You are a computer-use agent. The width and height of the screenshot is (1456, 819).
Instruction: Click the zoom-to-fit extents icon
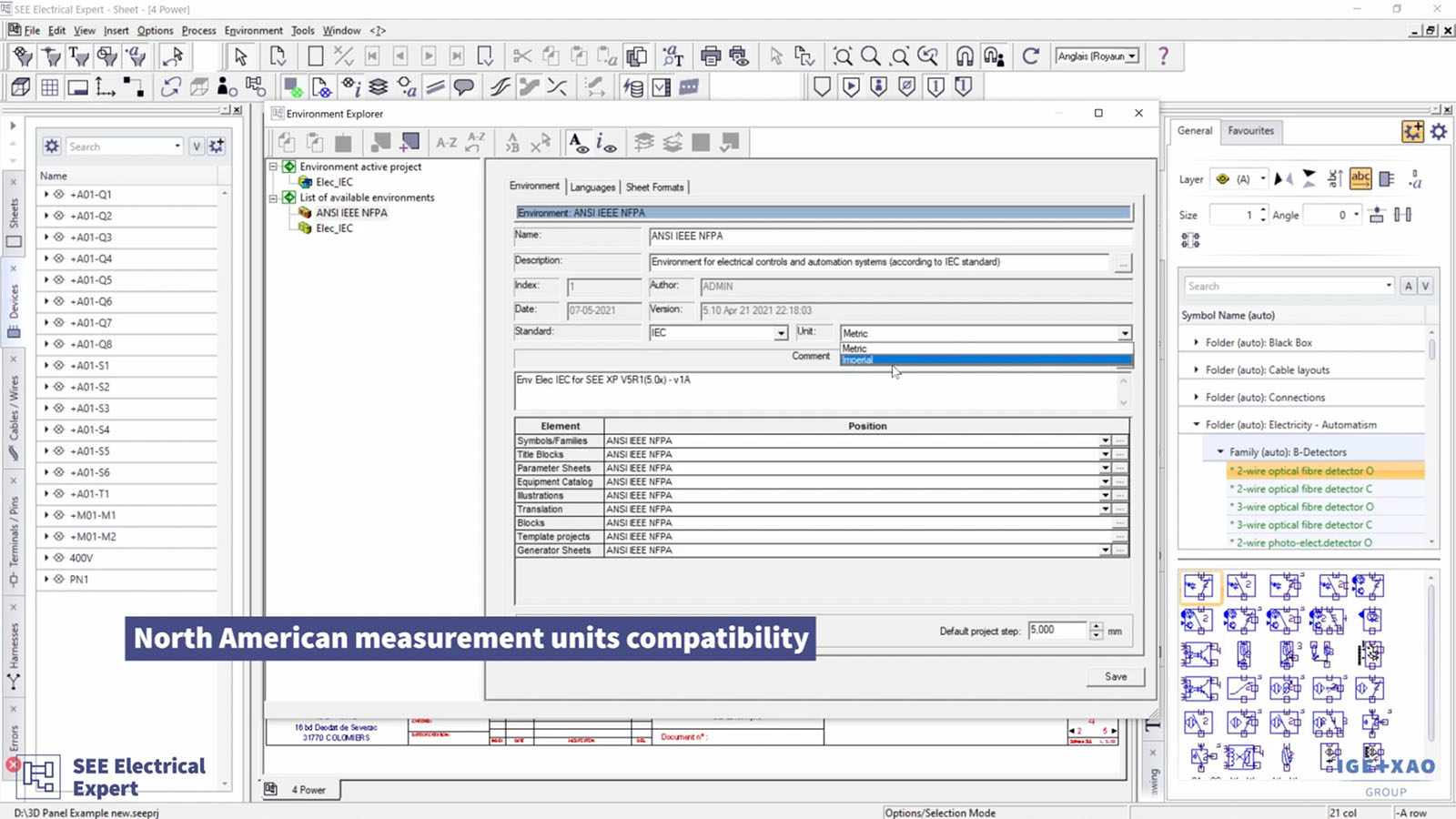843,56
